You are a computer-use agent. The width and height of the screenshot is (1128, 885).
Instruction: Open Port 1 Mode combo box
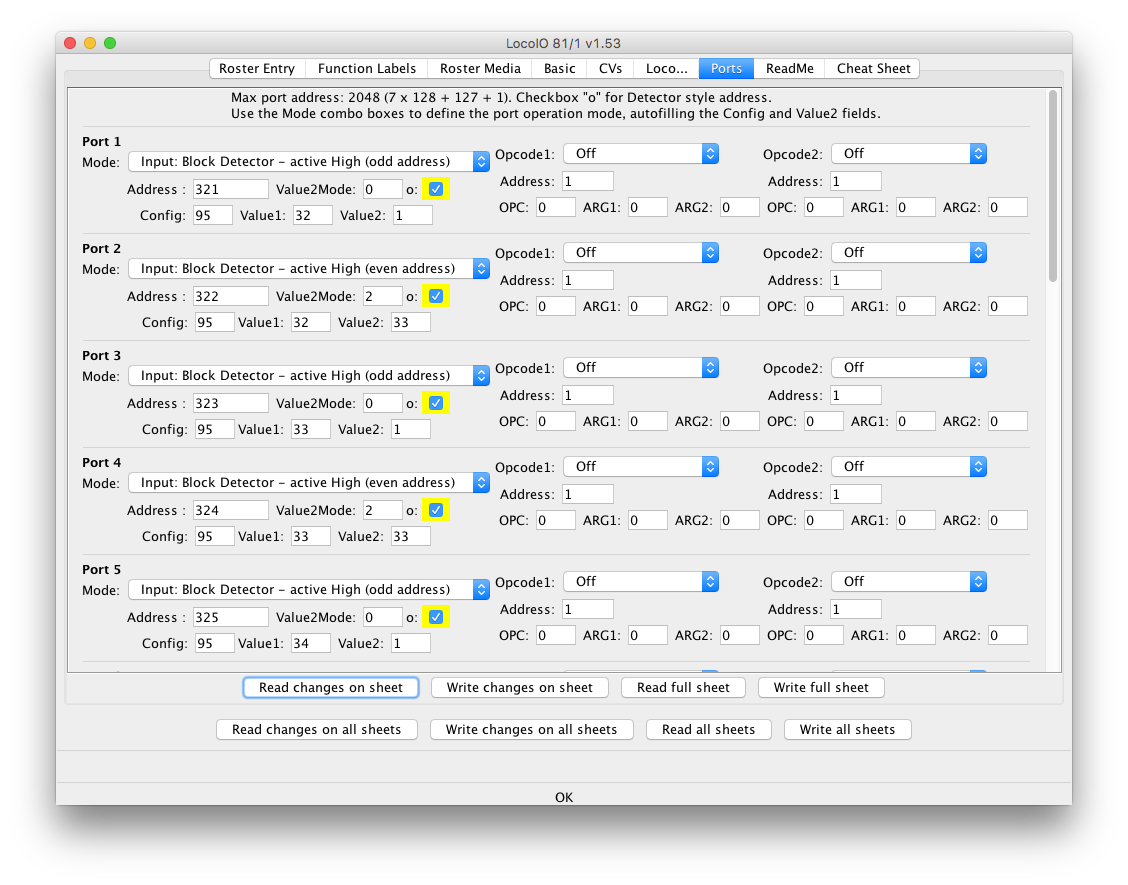[308, 162]
